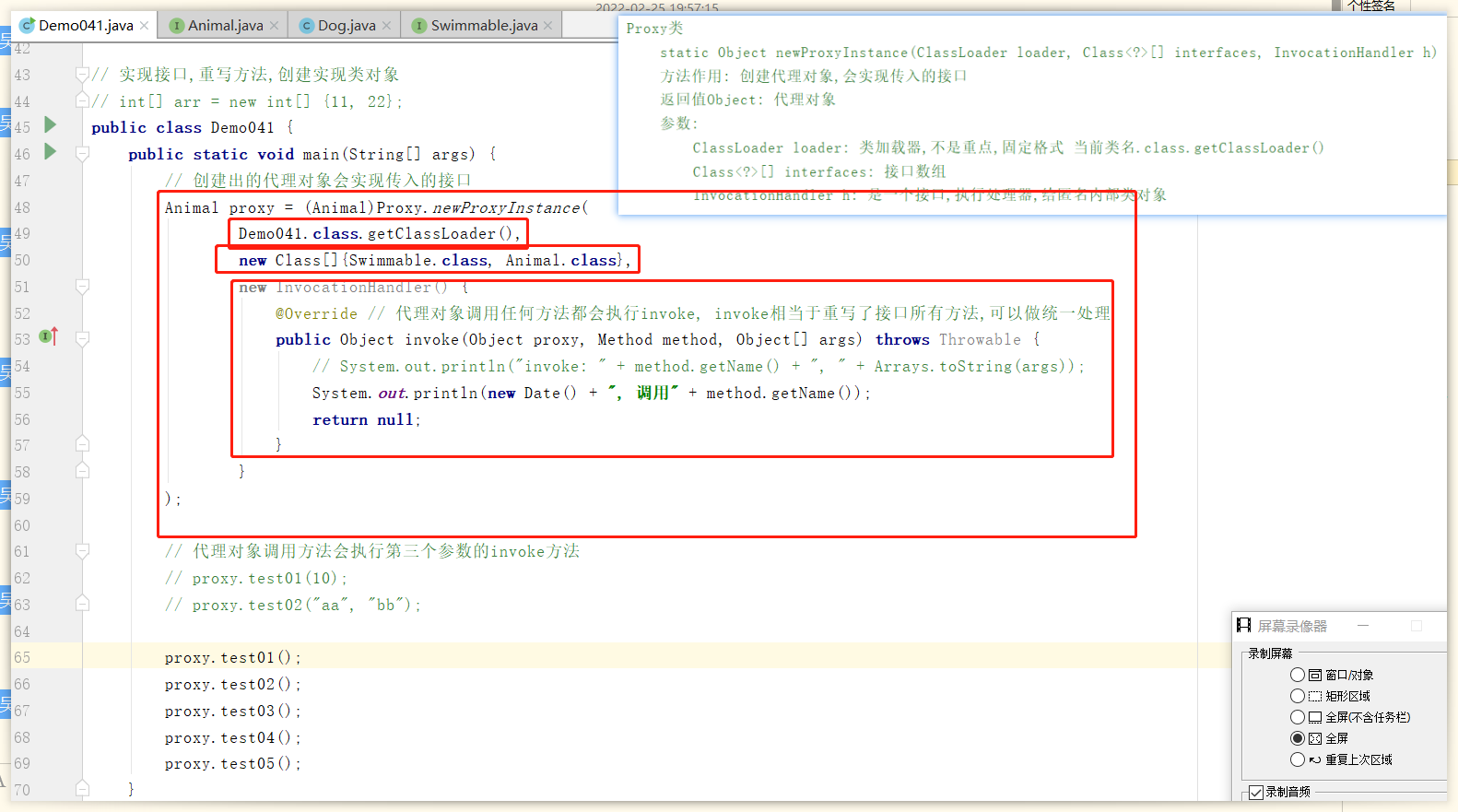The image size is (1458, 812).
Task: Click 屏幕录像器 title text
Action: point(1292,626)
